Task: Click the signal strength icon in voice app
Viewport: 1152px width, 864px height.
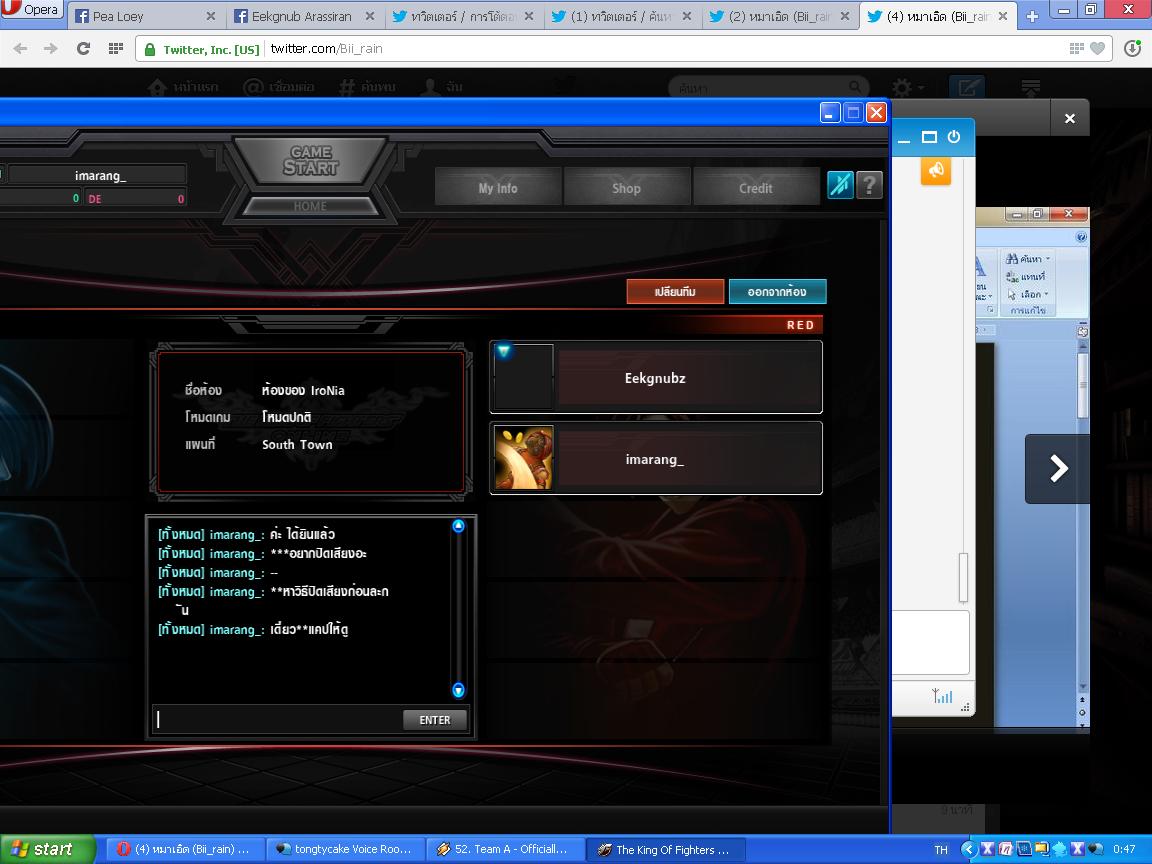Action: [942, 695]
